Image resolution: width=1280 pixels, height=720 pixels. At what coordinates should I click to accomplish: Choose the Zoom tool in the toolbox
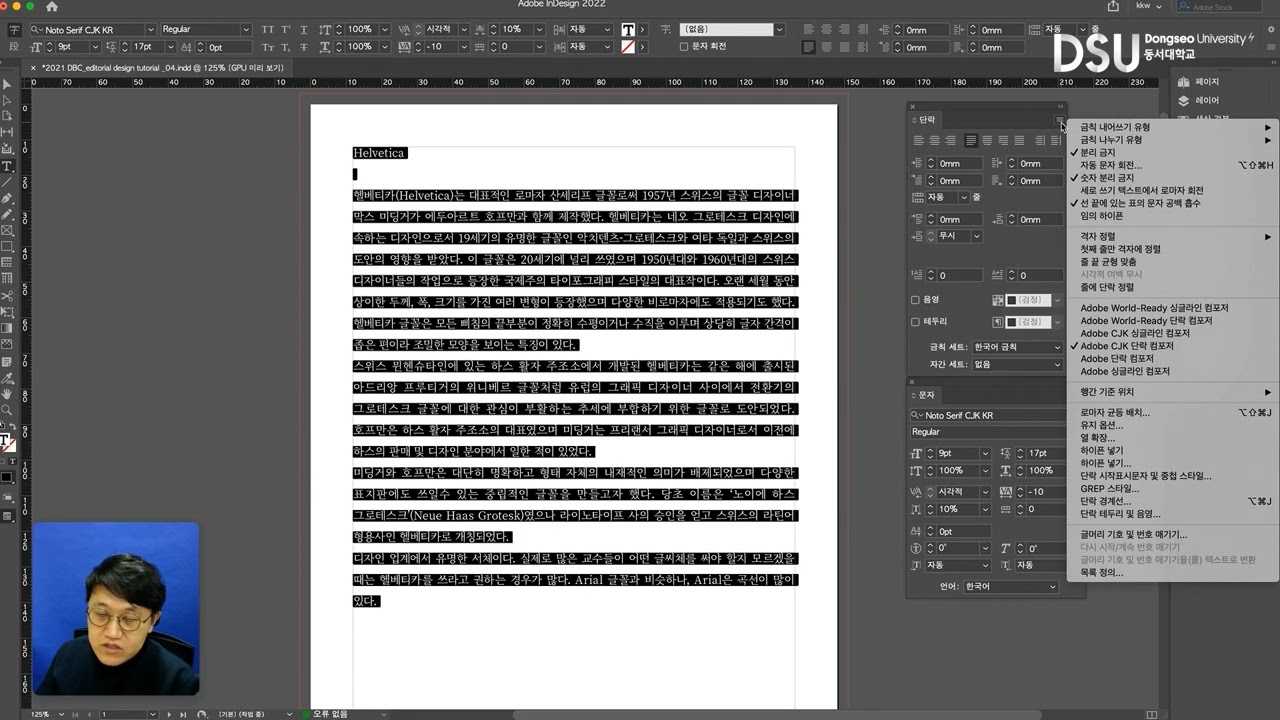tap(7, 410)
